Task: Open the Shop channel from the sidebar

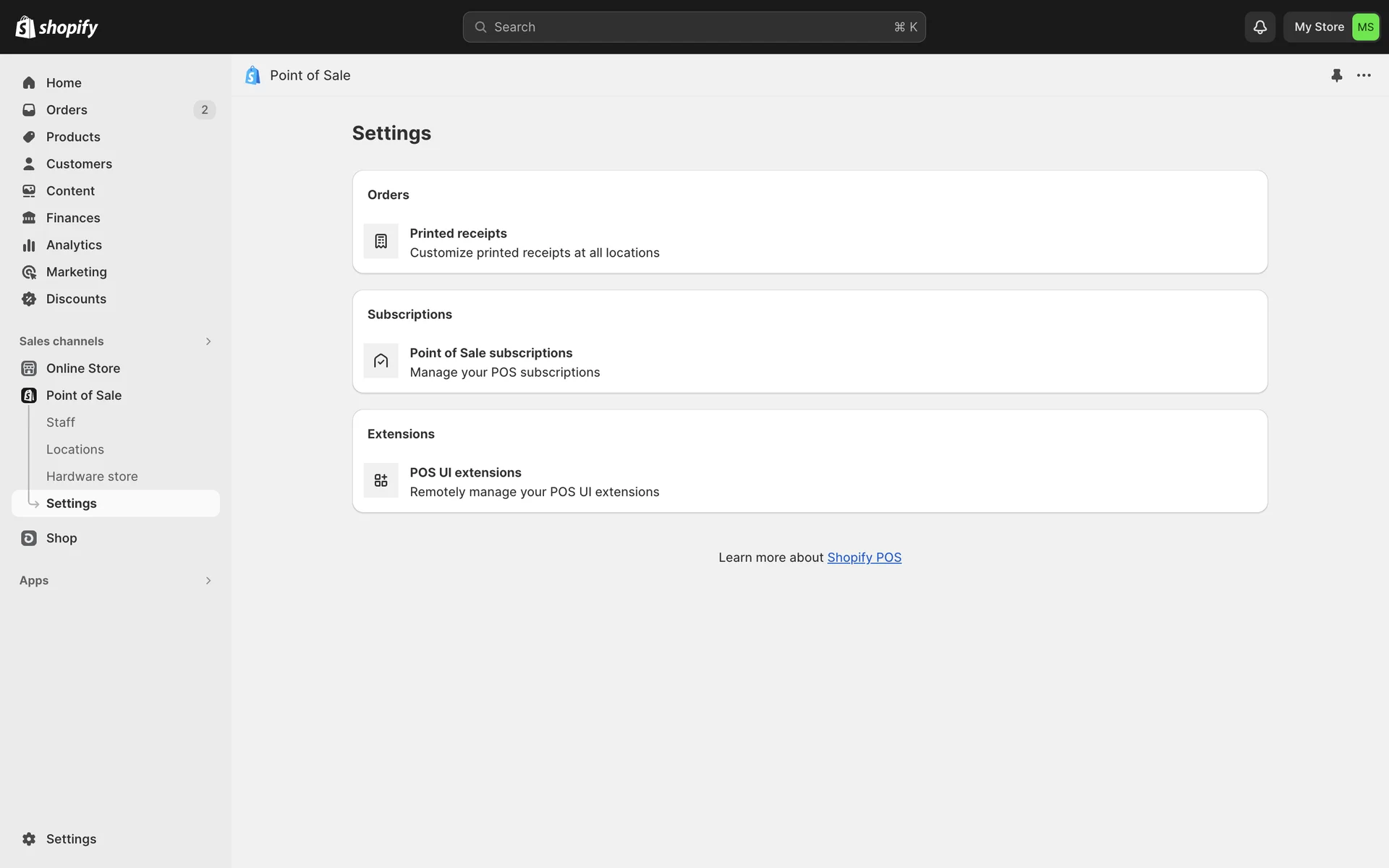Action: (61, 538)
